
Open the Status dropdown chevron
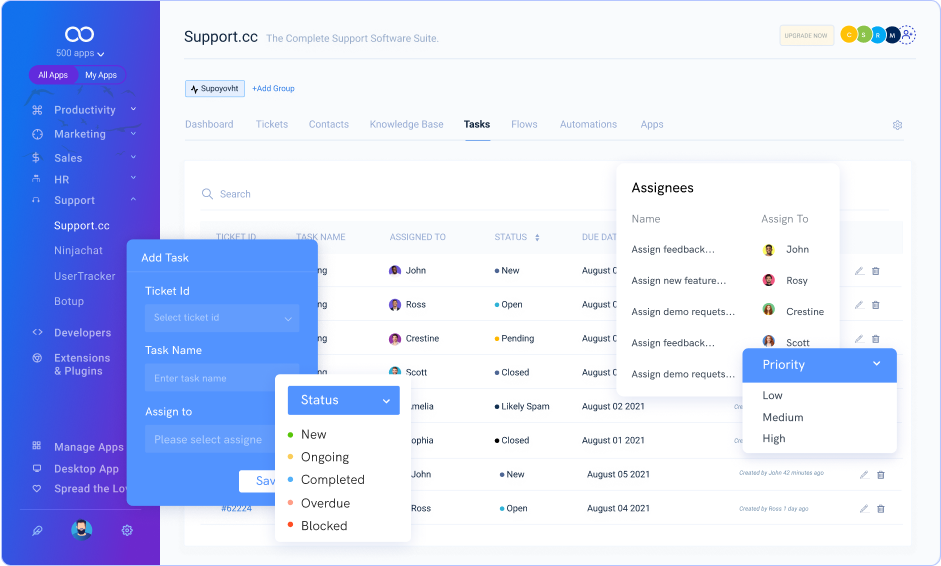click(386, 400)
